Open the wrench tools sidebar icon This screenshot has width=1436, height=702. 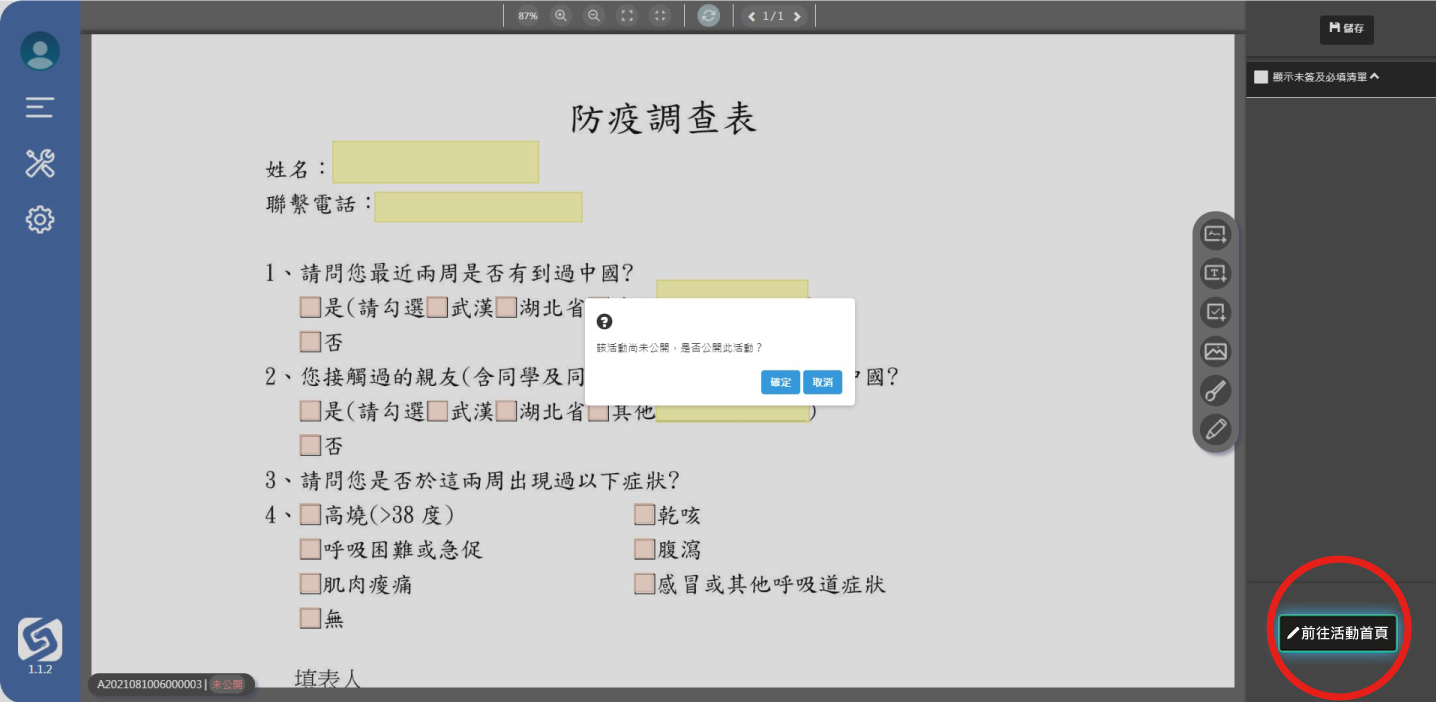click(x=40, y=163)
